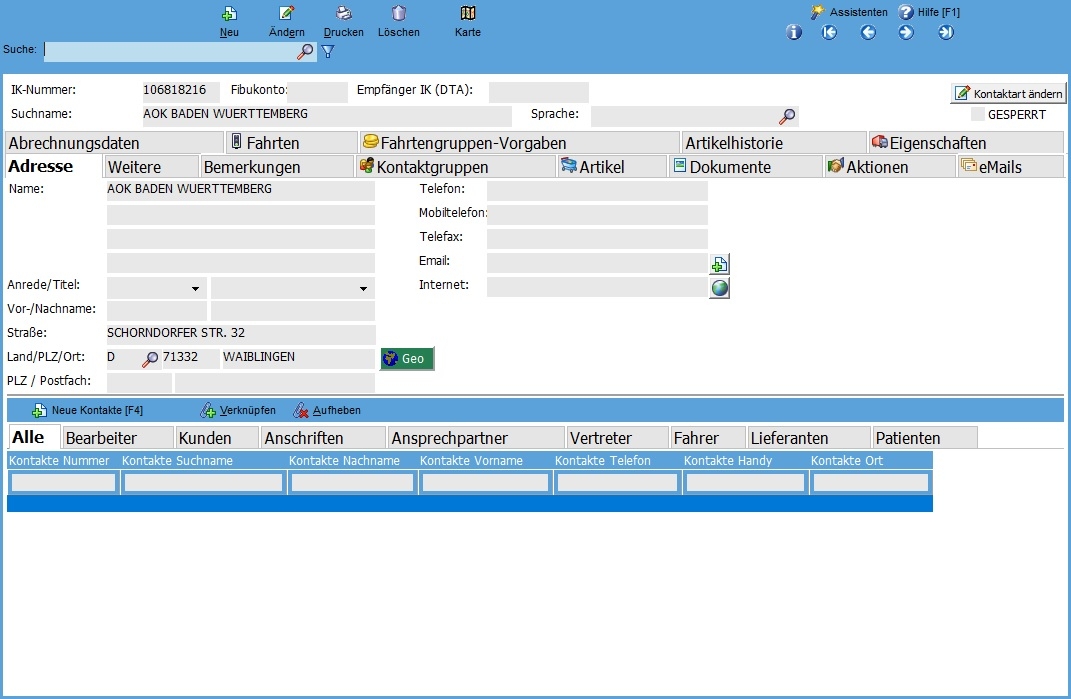Open Fahrtengruppen-Vorgaben tab
The height and width of the screenshot is (699, 1071).
pos(520,143)
